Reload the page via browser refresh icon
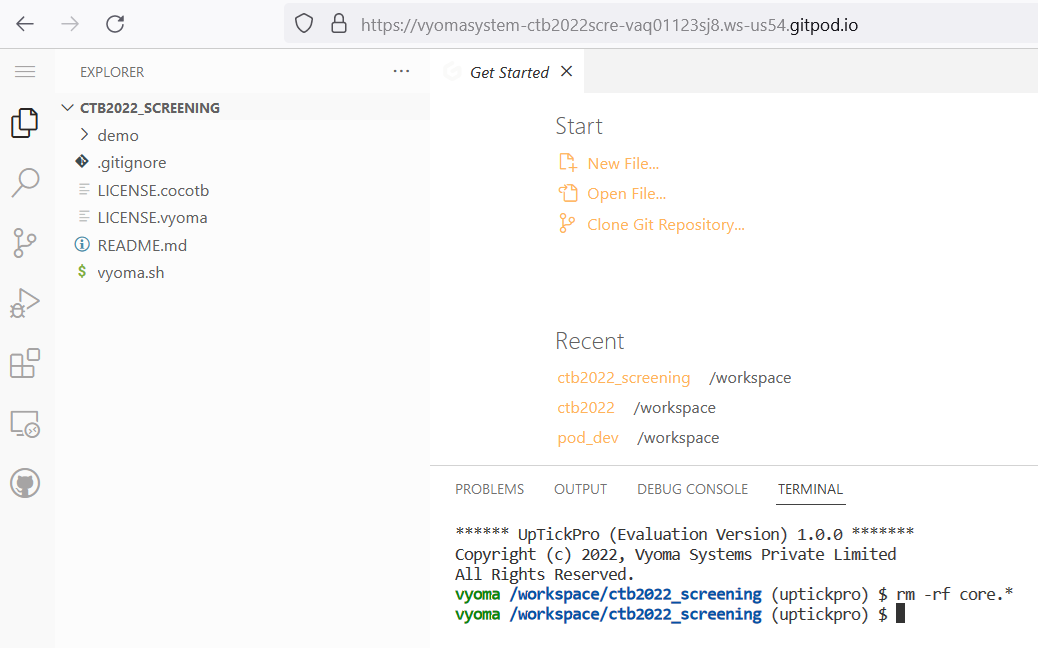 coord(114,25)
